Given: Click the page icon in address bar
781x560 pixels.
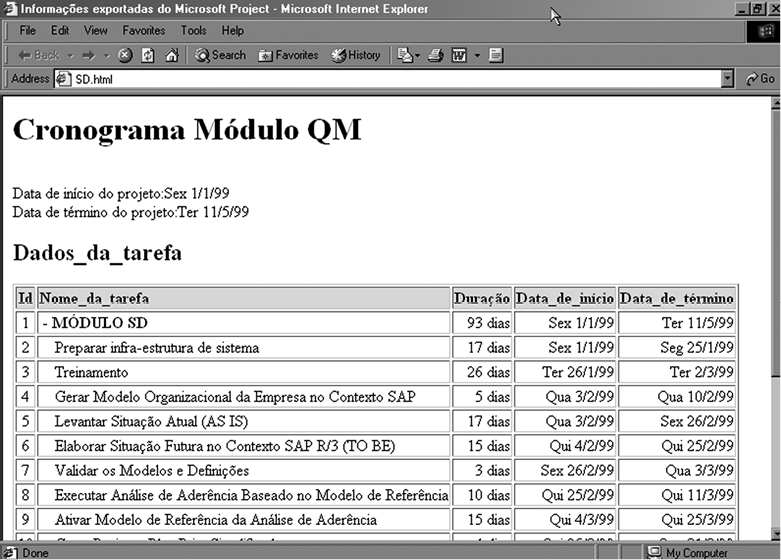Looking at the screenshot, I should pyautogui.click(x=63, y=79).
